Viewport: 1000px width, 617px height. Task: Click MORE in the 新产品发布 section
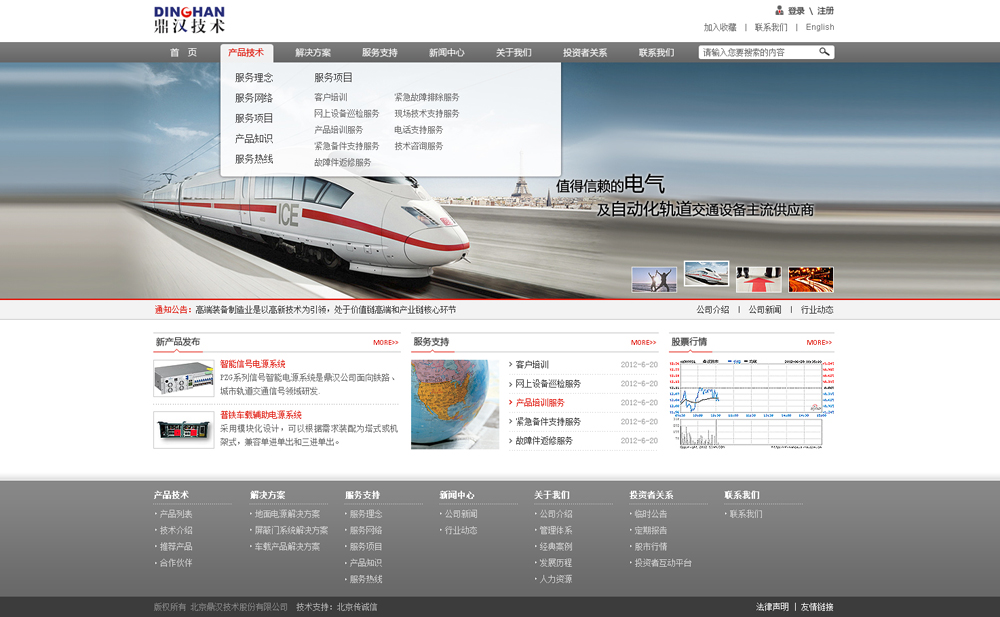pyautogui.click(x=385, y=343)
